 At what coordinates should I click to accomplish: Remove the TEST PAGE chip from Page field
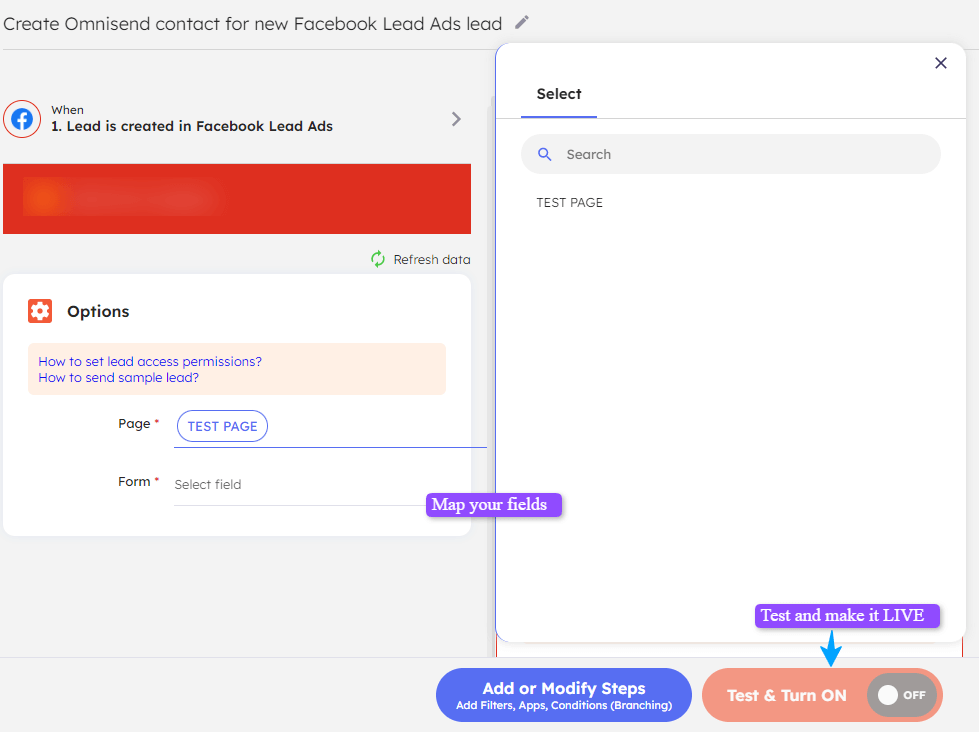(222, 425)
